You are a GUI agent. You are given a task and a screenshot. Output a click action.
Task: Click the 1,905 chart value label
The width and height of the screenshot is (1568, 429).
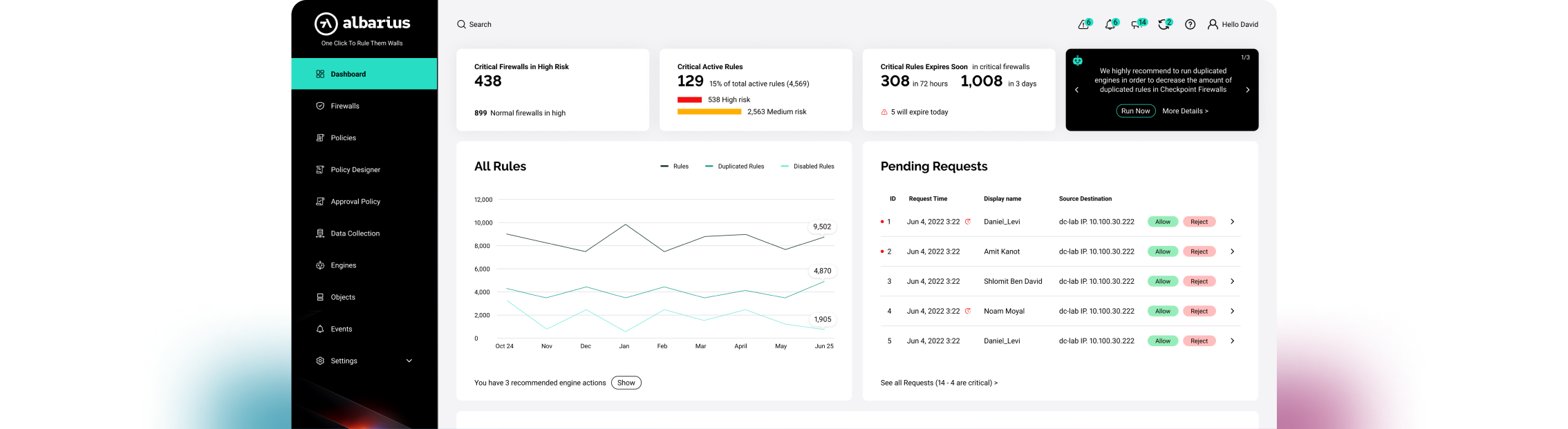point(822,319)
